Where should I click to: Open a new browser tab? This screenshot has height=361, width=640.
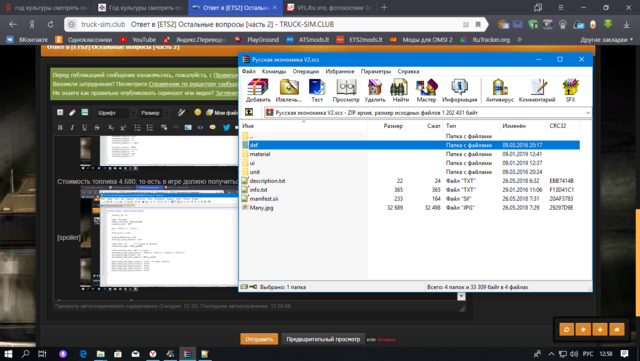[384, 8]
